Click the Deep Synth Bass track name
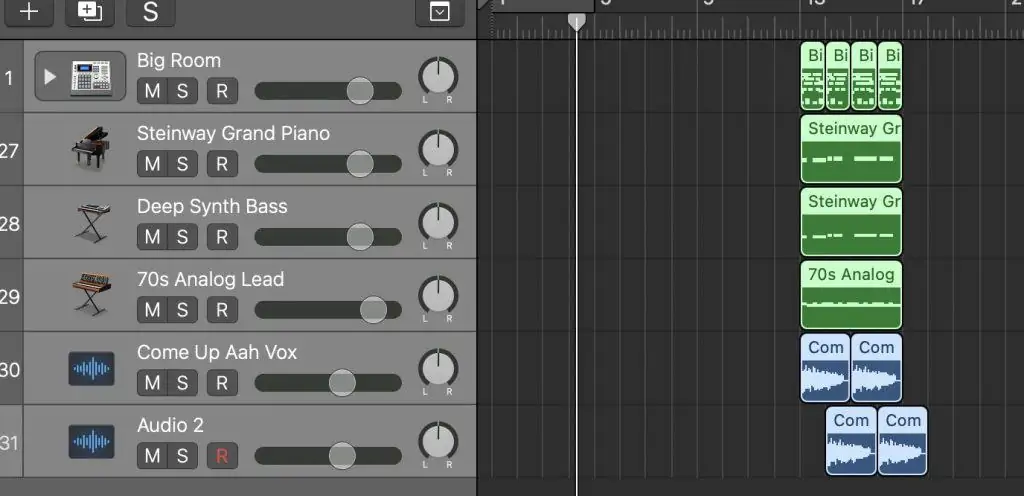Image resolution: width=1024 pixels, height=496 pixels. 212,207
